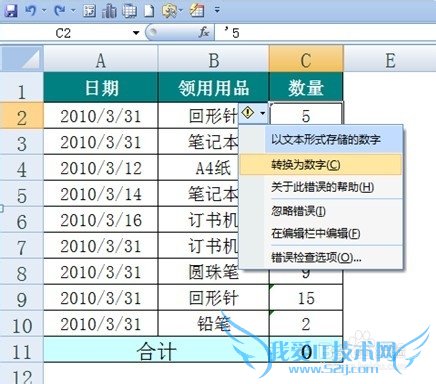The width and height of the screenshot is (436, 384).
Task: Select row 1 header
Action: (x=22, y=87)
